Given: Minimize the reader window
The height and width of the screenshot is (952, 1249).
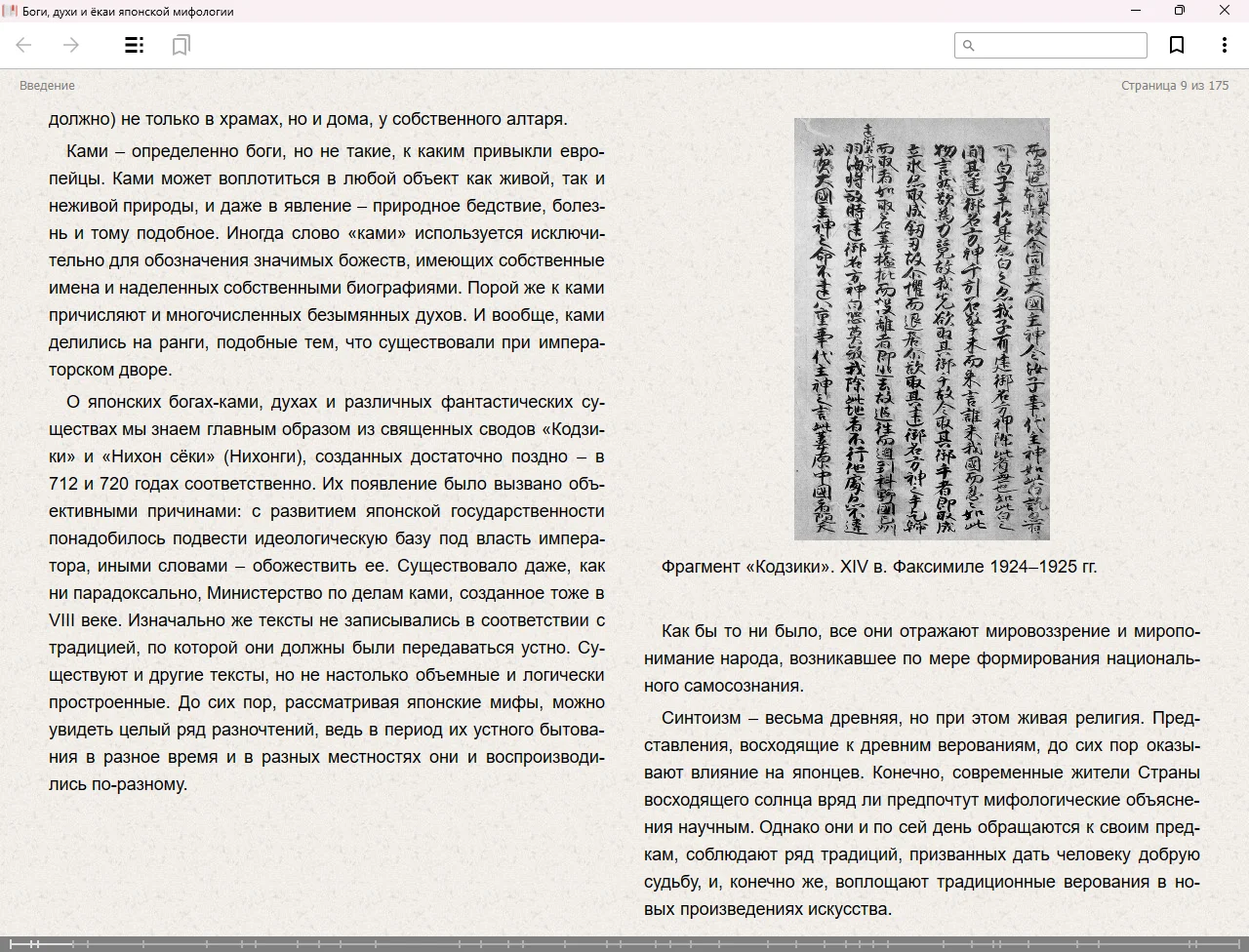Looking at the screenshot, I should coord(1136,11).
